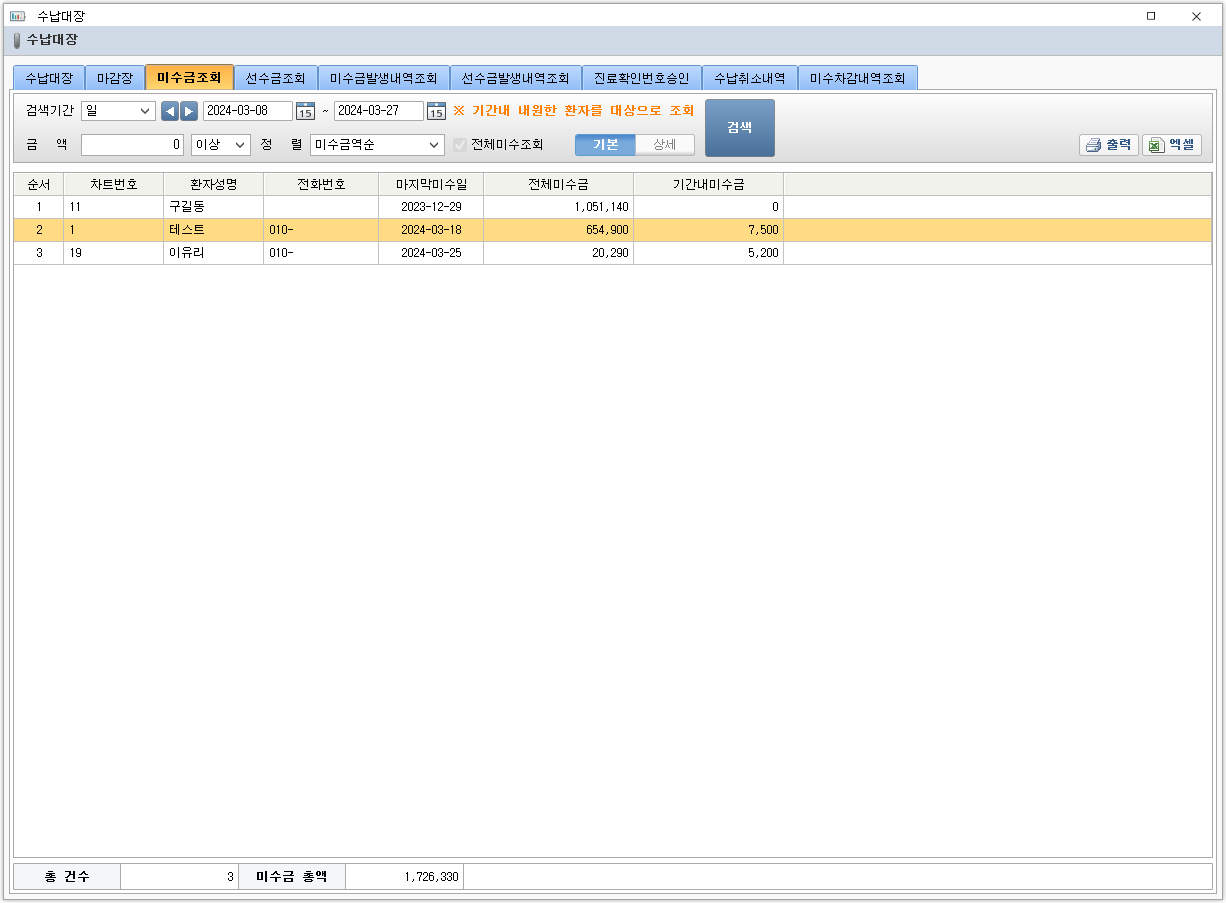Open the 이상 amount condition dropdown

[220, 145]
